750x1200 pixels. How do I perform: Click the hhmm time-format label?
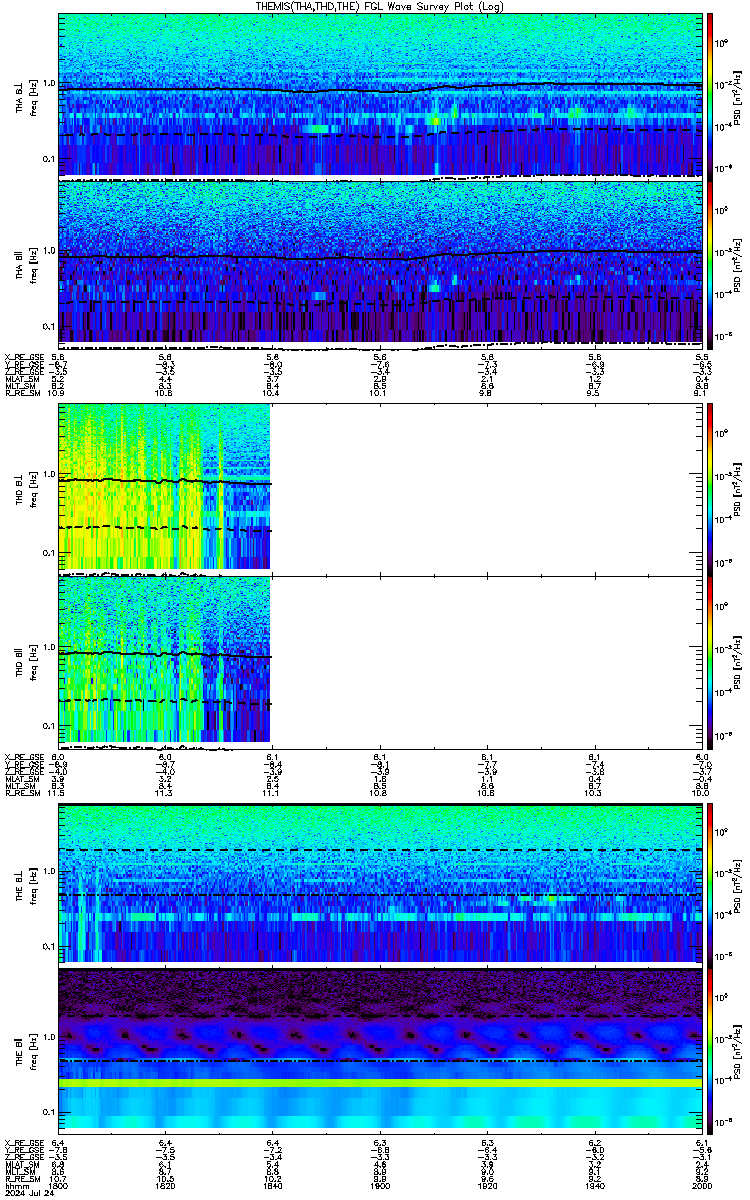click(15, 1185)
